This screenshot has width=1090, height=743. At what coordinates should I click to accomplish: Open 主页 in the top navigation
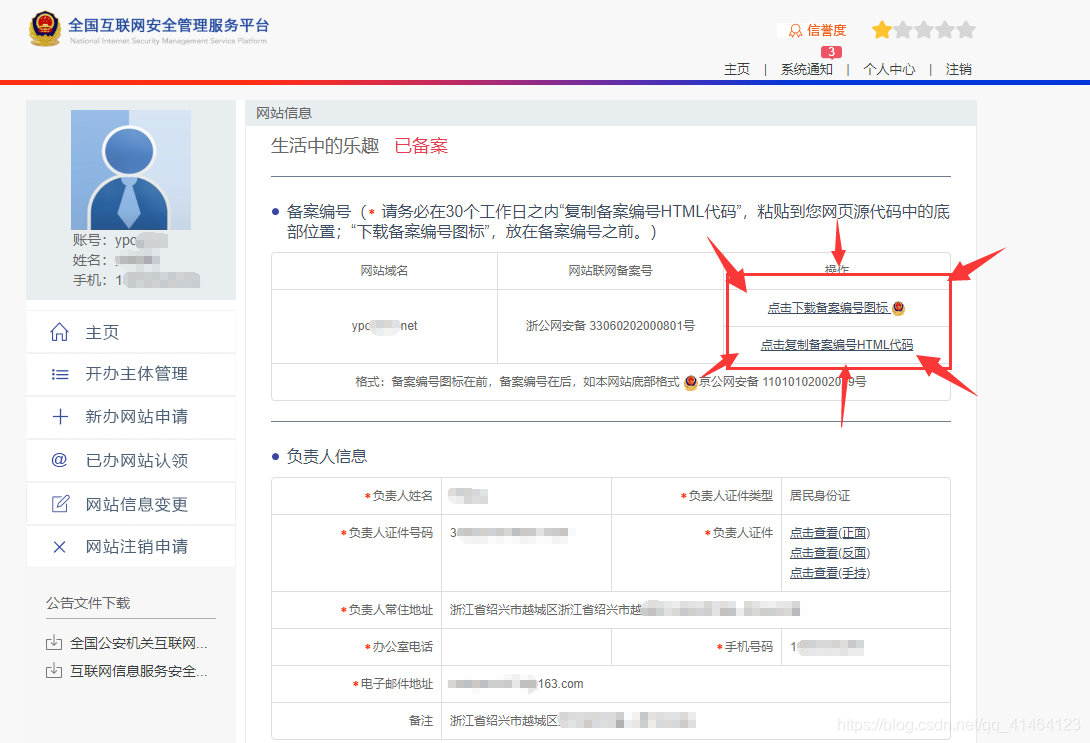click(x=737, y=70)
